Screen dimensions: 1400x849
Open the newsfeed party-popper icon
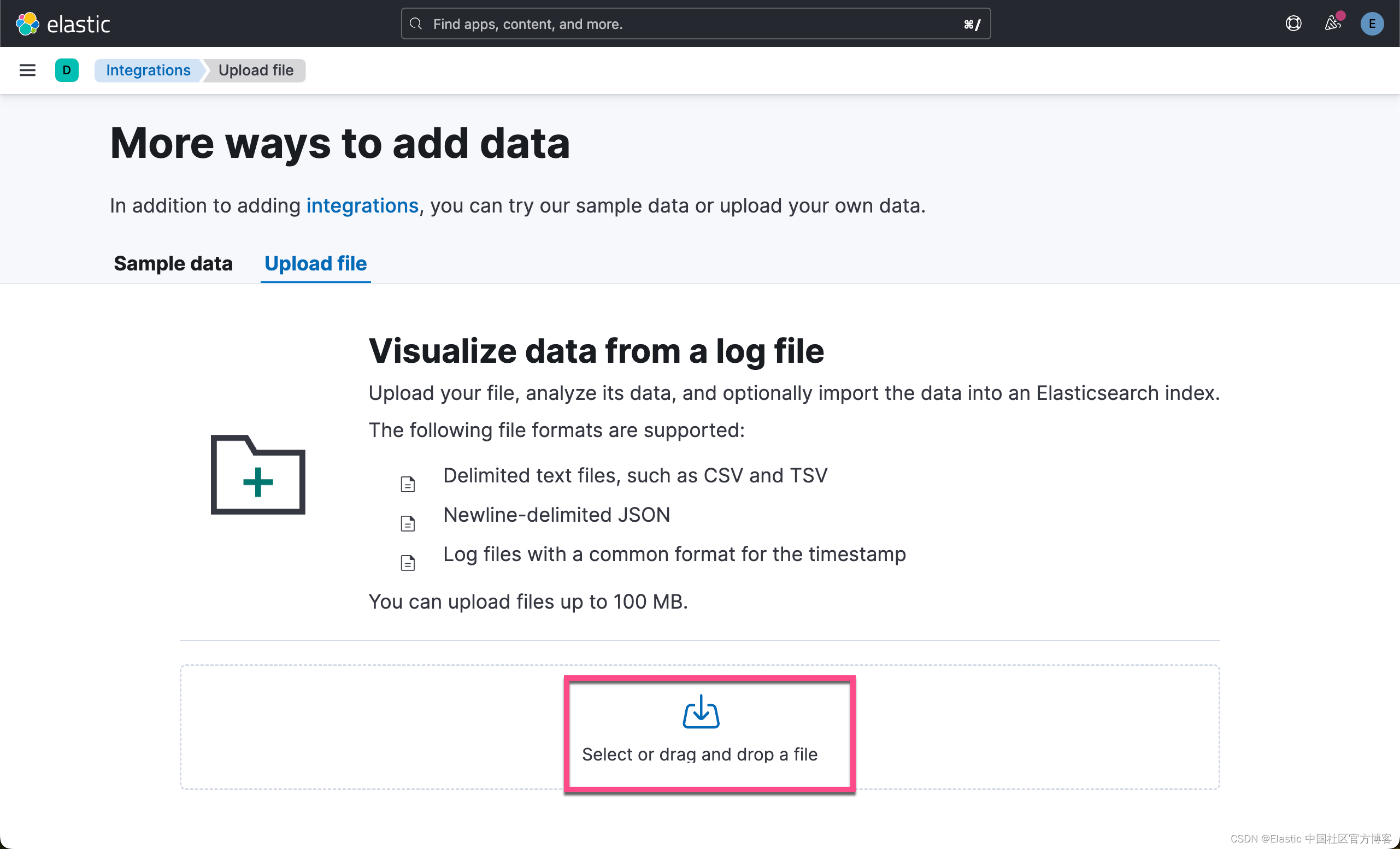[x=1332, y=23]
